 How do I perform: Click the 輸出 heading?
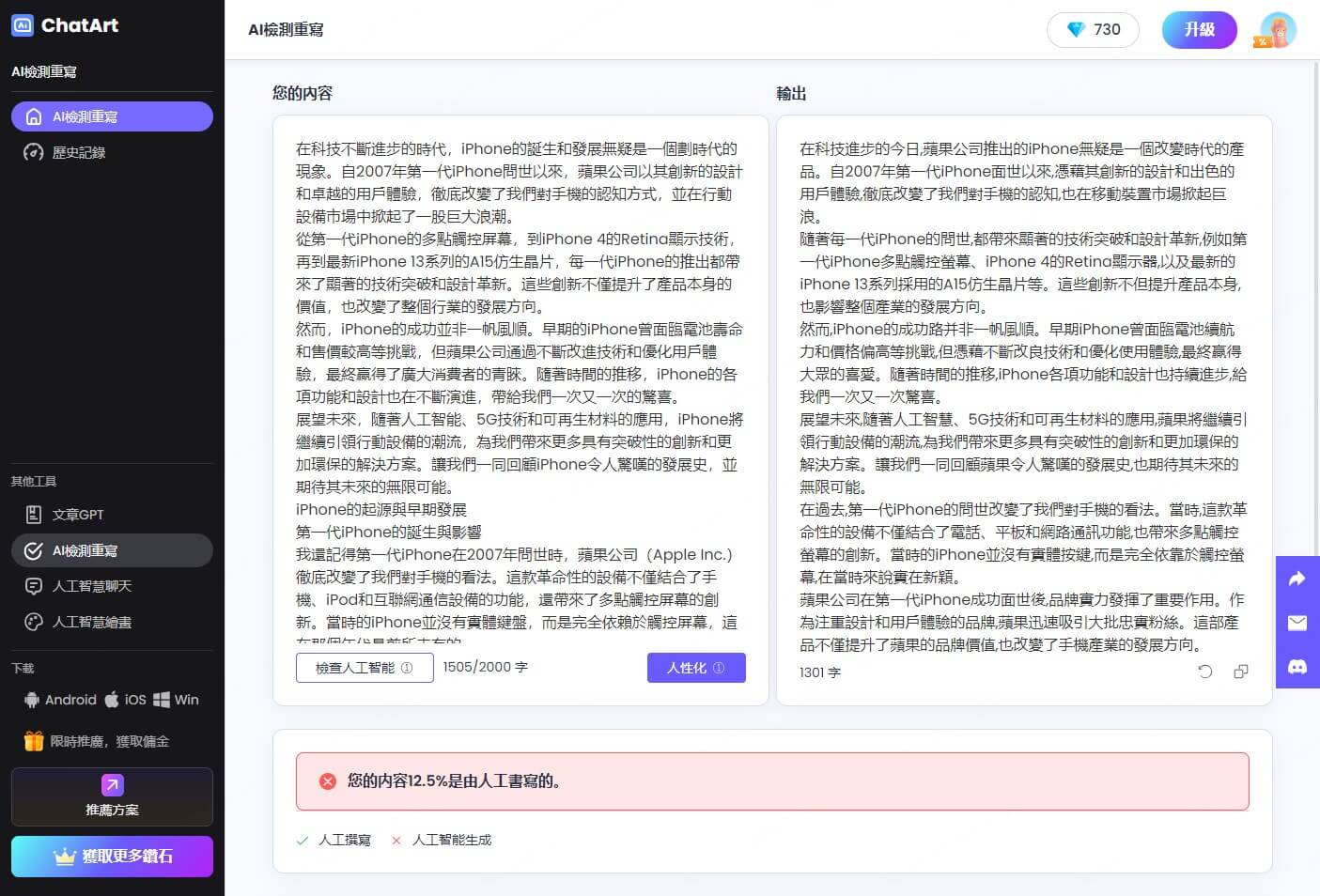(791, 93)
